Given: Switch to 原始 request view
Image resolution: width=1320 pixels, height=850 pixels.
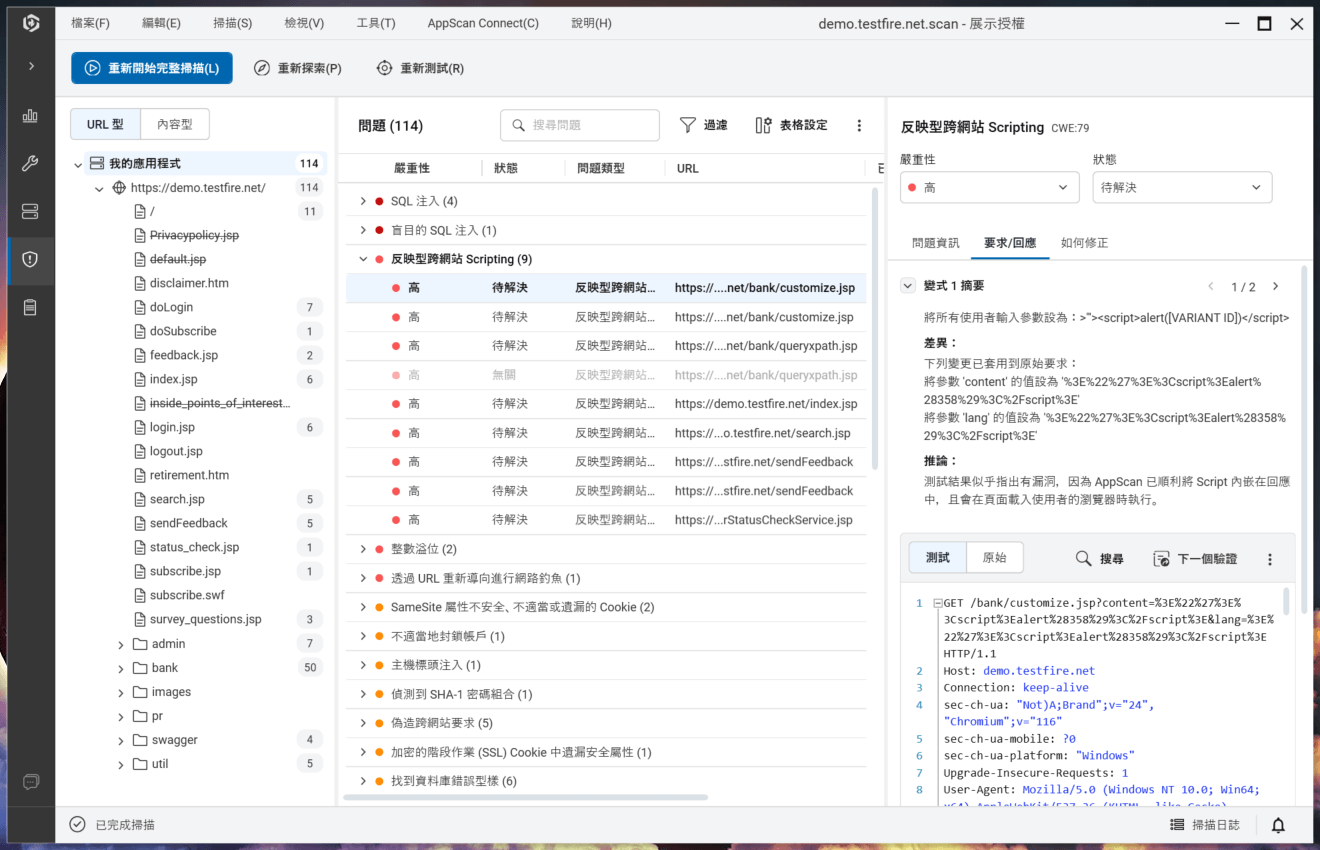Looking at the screenshot, I should tap(995, 558).
